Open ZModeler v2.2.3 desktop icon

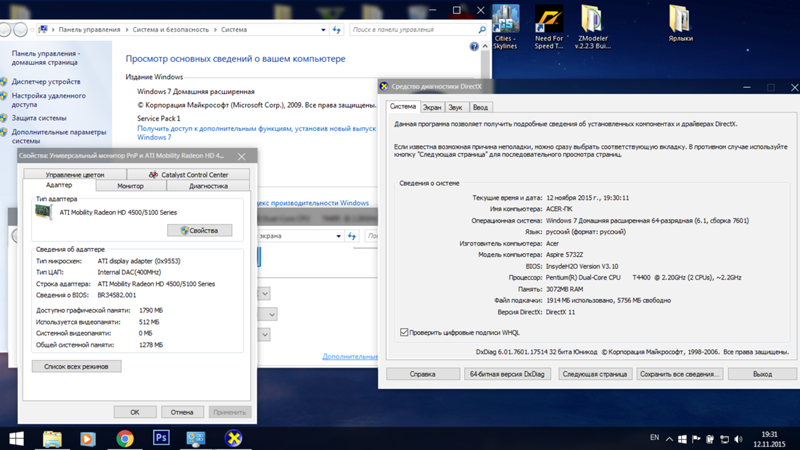(x=592, y=28)
